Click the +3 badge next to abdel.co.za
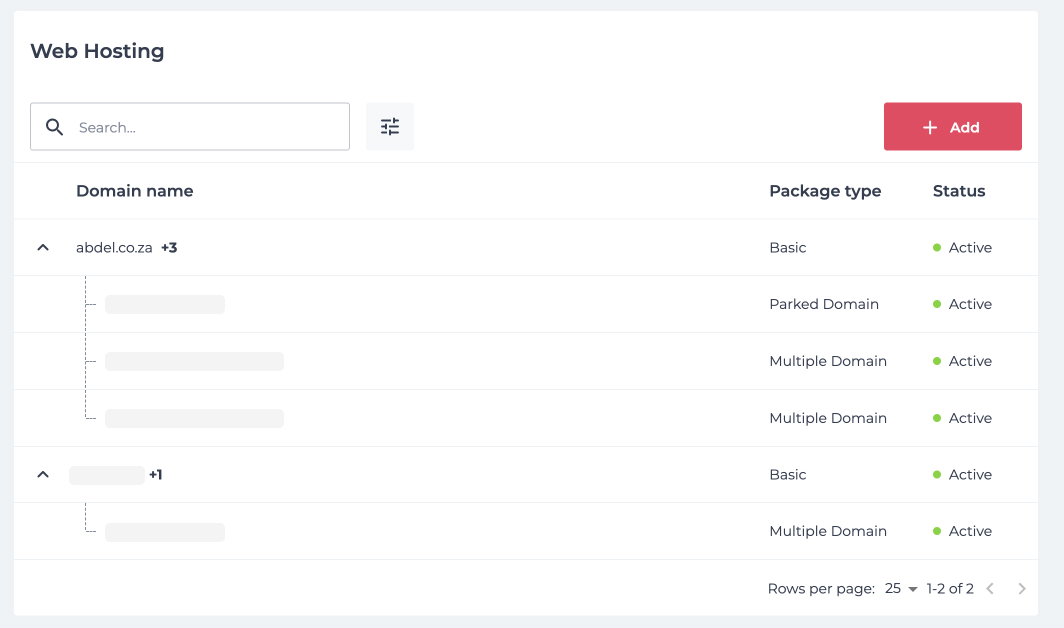1064x628 pixels. point(169,248)
